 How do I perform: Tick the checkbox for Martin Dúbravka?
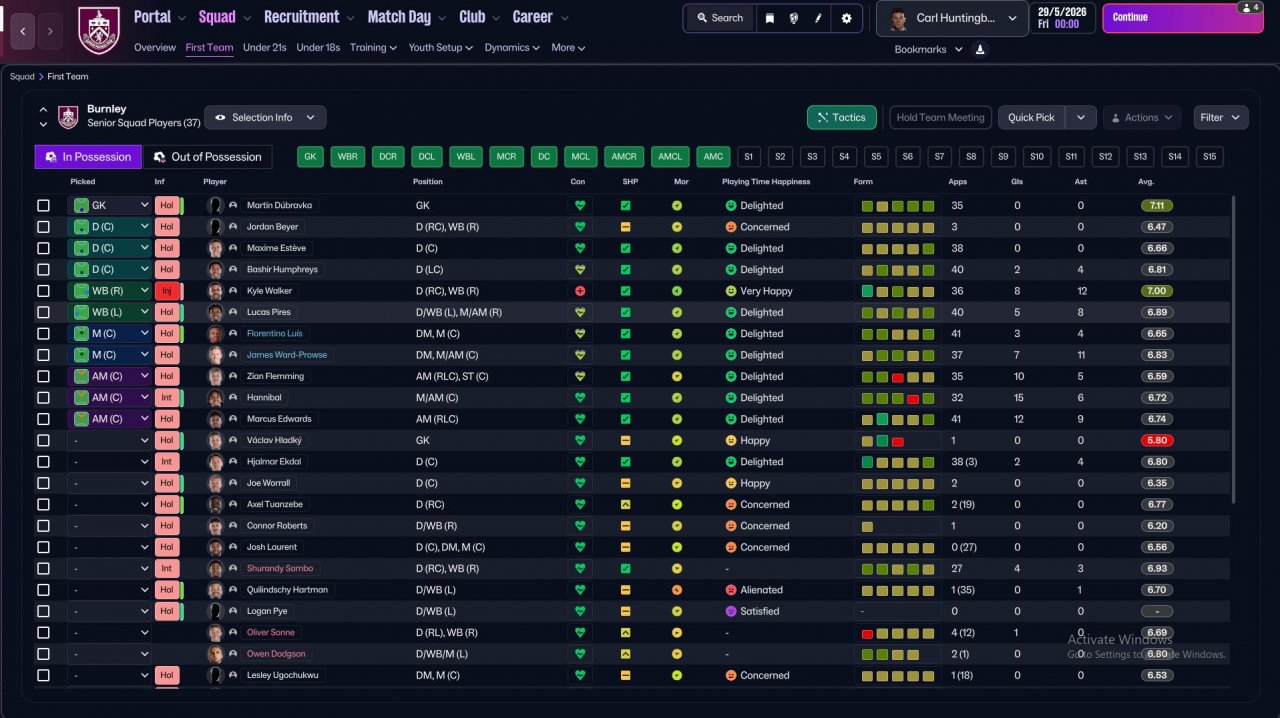click(x=43, y=205)
